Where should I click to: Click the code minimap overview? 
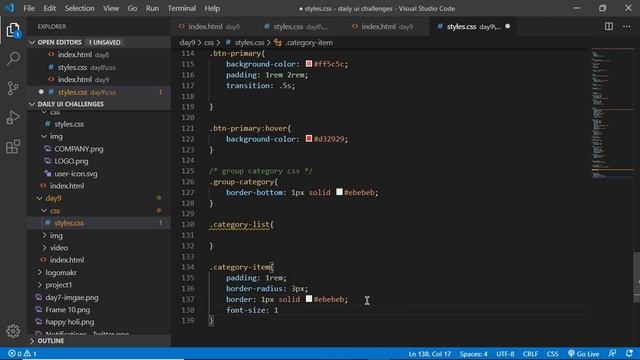pos(612,114)
